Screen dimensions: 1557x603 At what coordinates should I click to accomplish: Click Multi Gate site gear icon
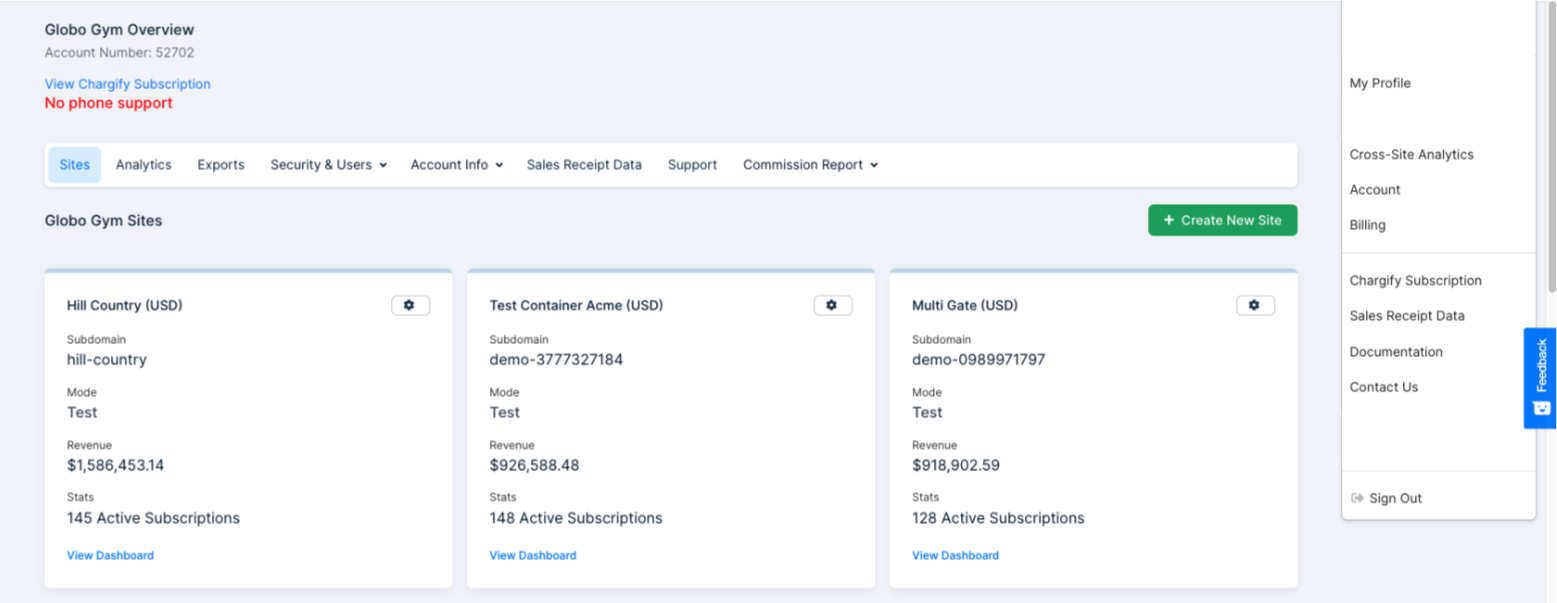[1255, 305]
